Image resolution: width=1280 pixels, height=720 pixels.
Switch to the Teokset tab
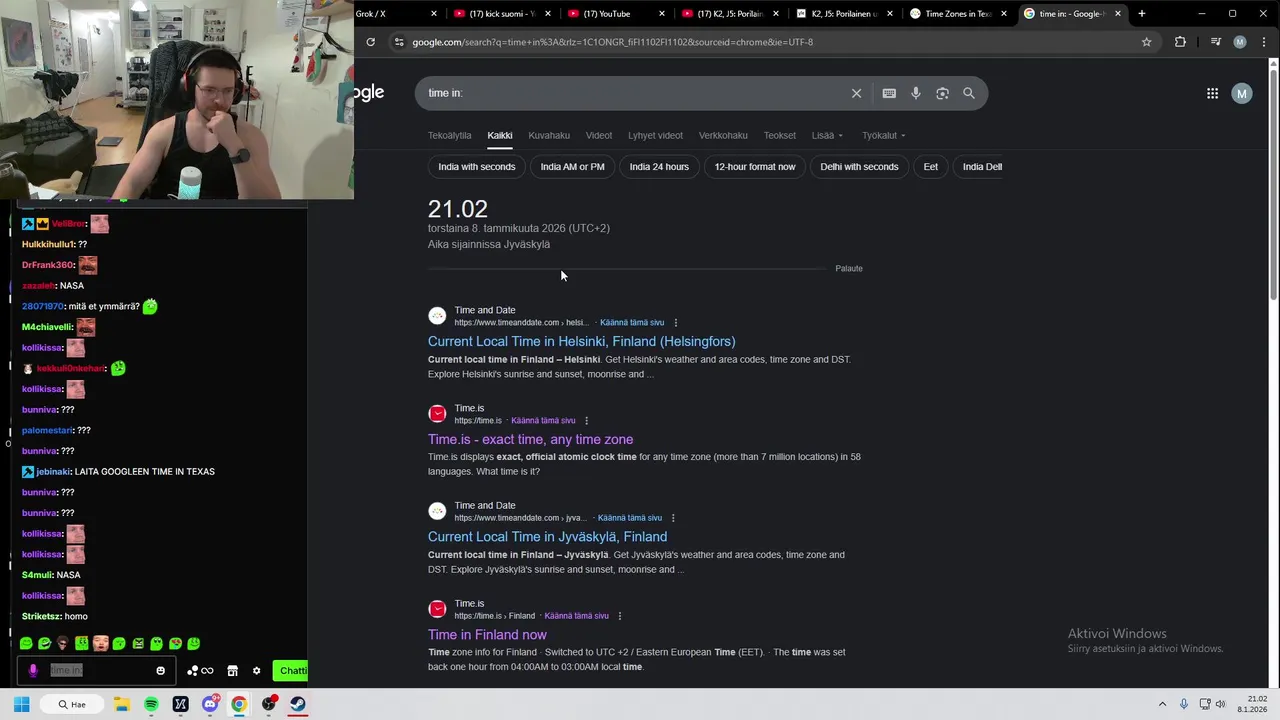(x=780, y=135)
